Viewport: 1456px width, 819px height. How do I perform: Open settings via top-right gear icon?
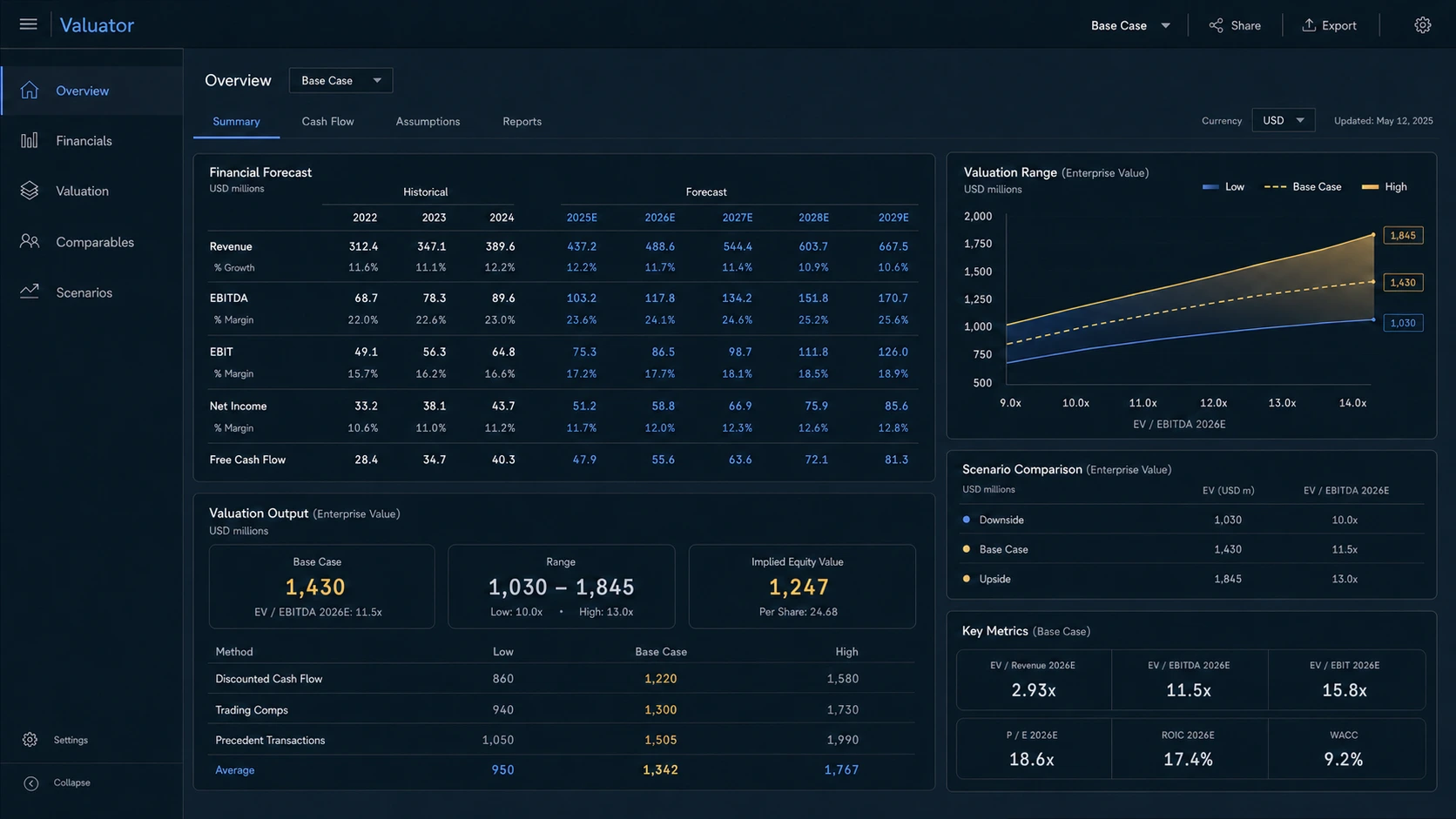pos(1422,25)
